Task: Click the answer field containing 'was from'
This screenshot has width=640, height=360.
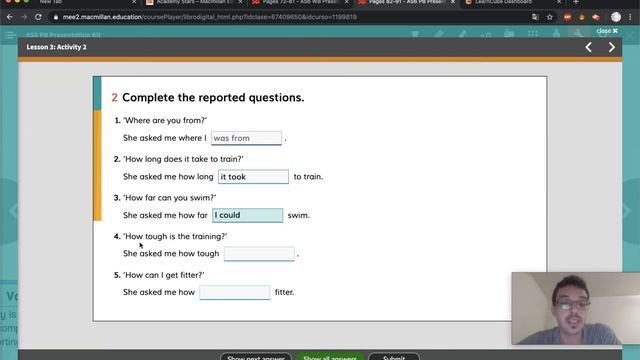Action: pos(246,138)
